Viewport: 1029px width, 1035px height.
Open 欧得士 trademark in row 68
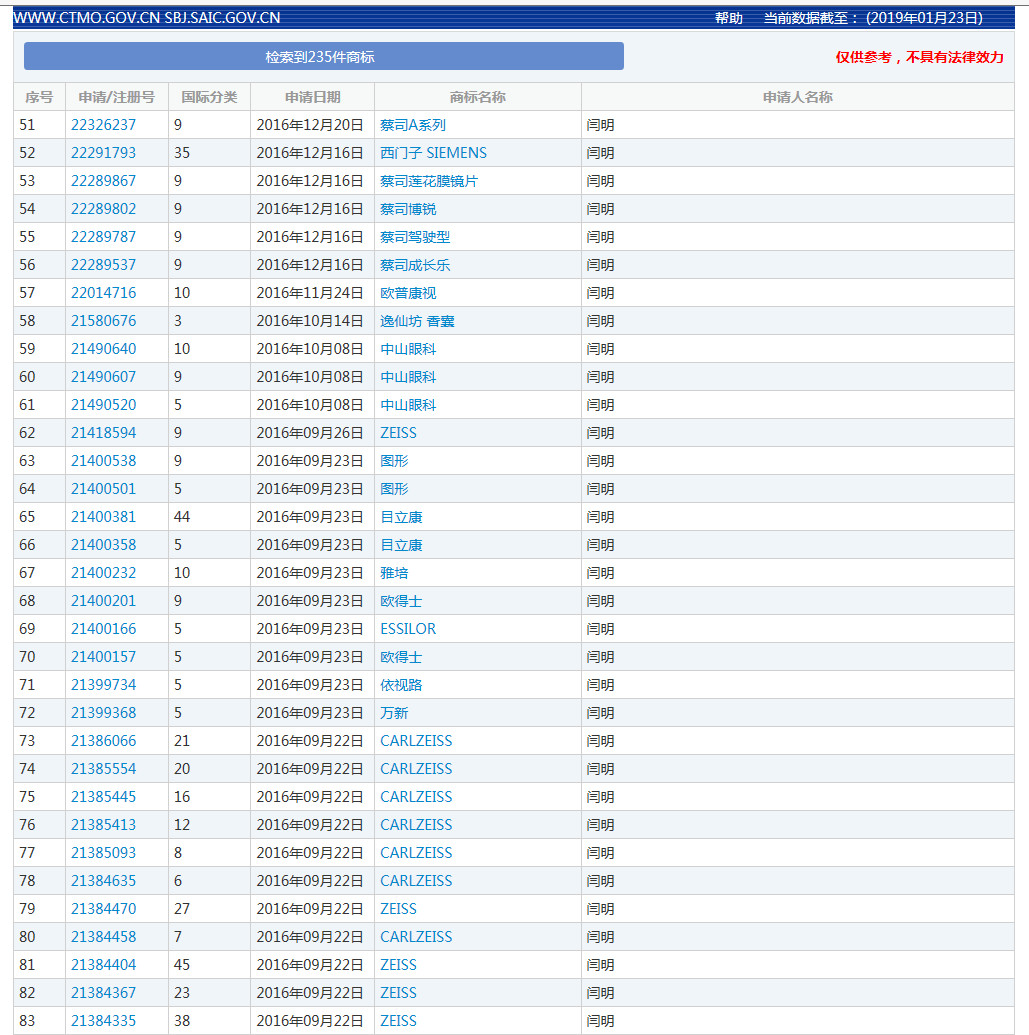[401, 601]
